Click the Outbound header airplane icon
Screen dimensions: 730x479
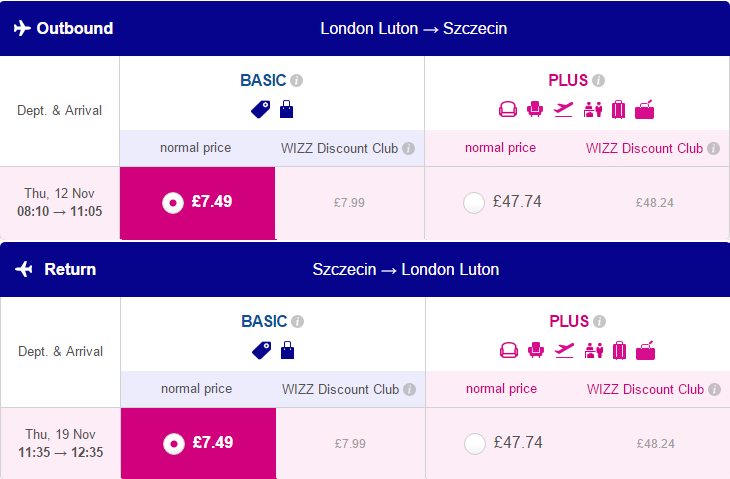22,28
